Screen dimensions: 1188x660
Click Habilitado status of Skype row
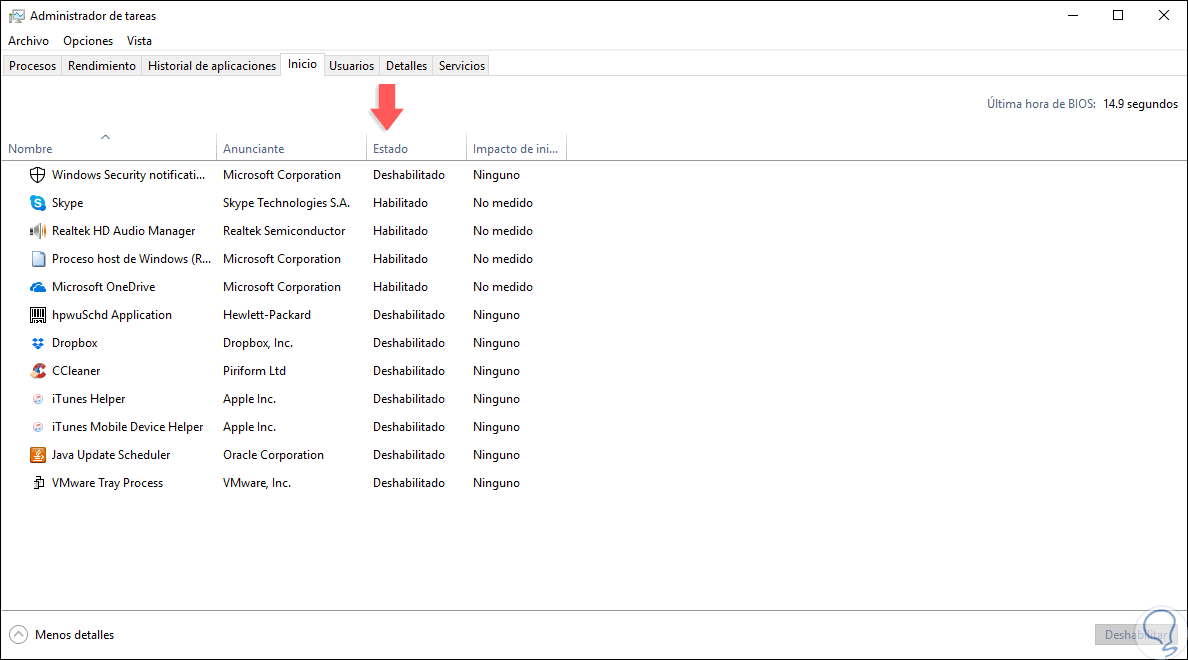(x=400, y=203)
